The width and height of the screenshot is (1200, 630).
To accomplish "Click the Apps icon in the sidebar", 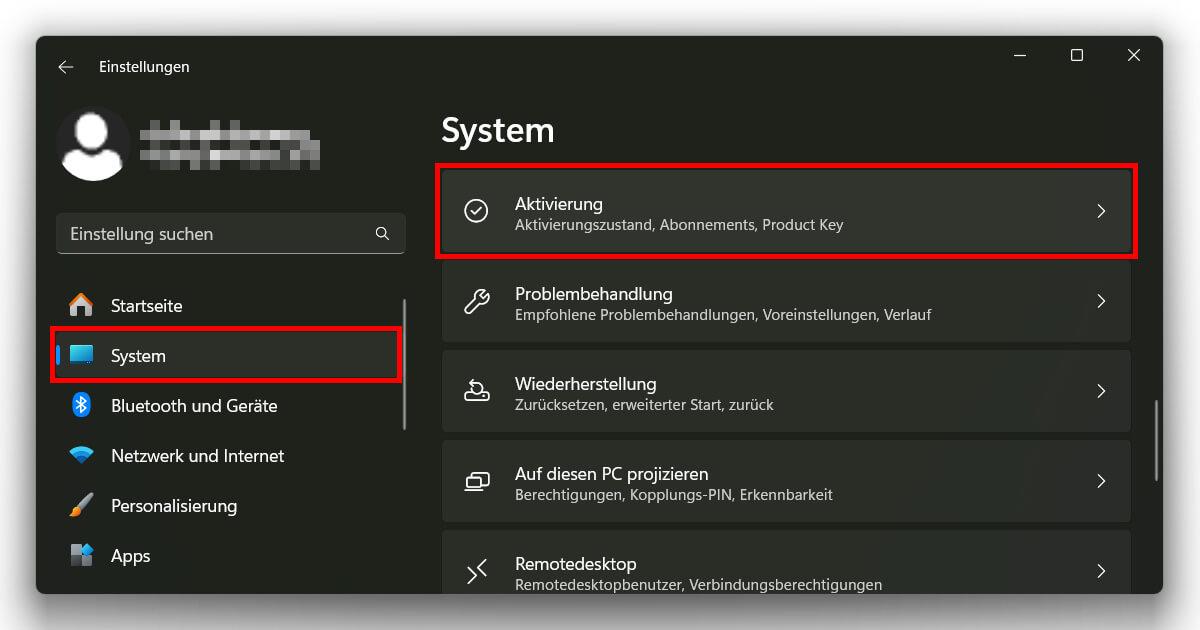I will click(x=83, y=556).
